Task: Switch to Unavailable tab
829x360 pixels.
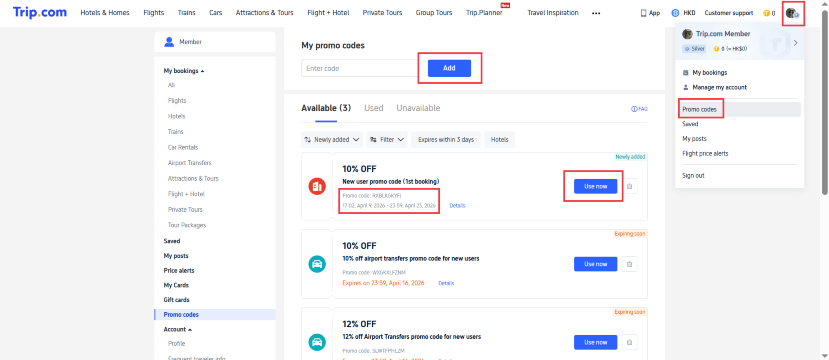Action: [x=418, y=108]
